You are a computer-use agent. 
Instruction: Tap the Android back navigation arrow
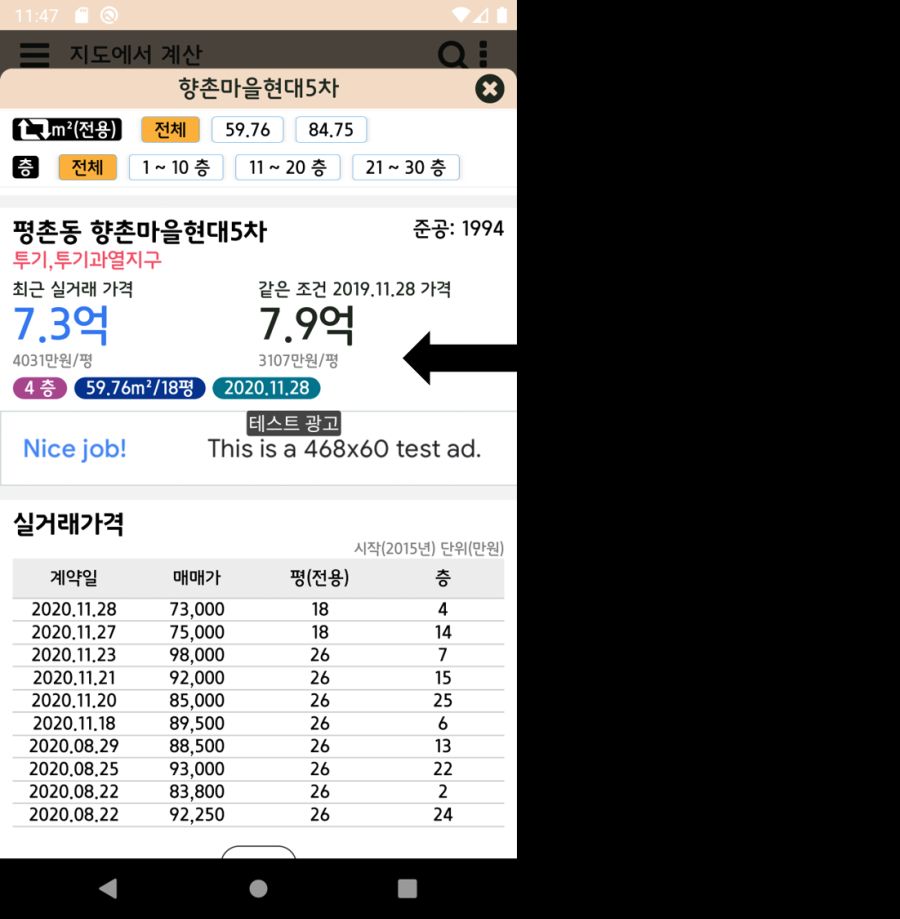click(x=108, y=887)
